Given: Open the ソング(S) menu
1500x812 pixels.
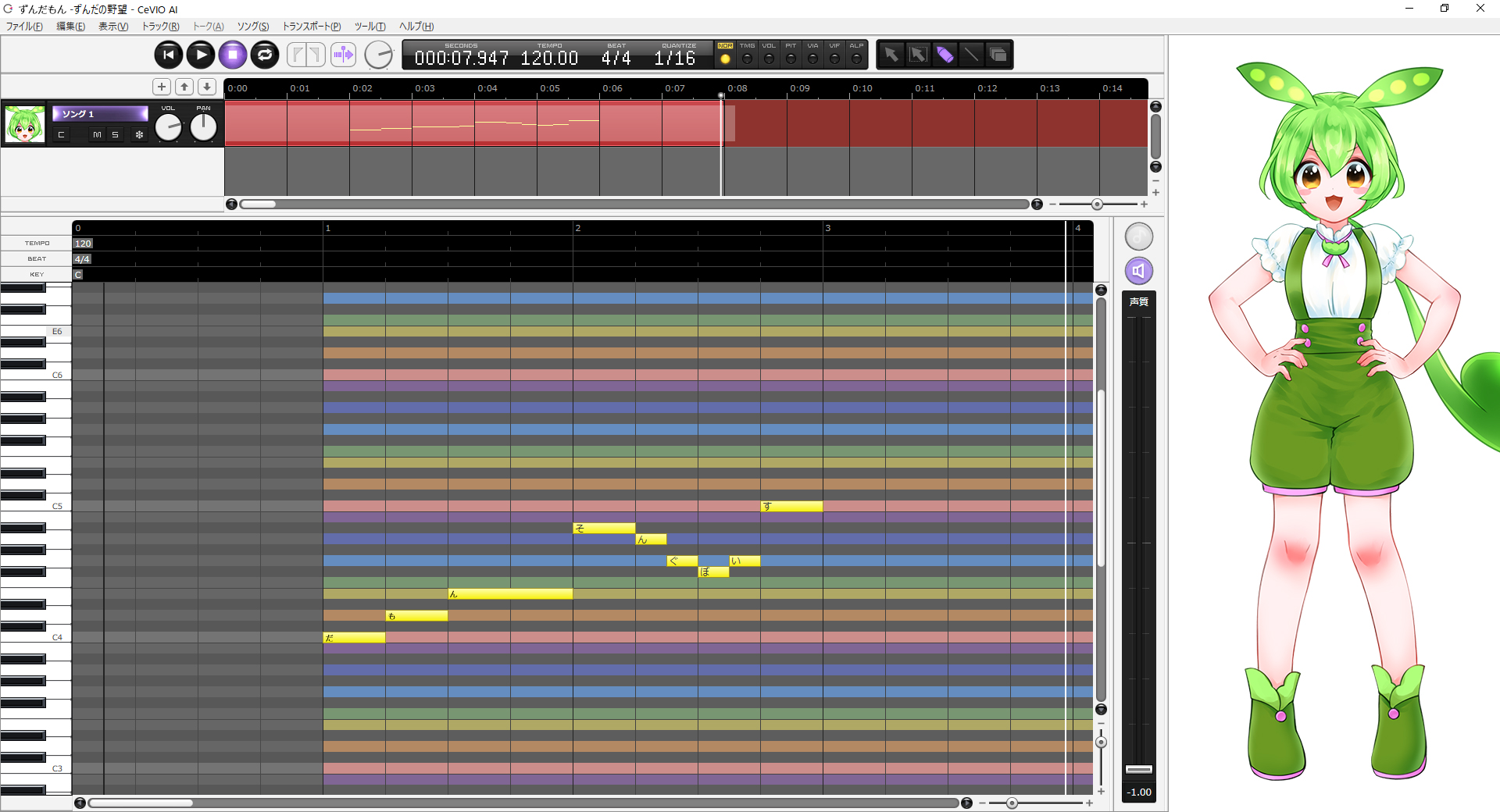Looking at the screenshot, I should (253, 27).
